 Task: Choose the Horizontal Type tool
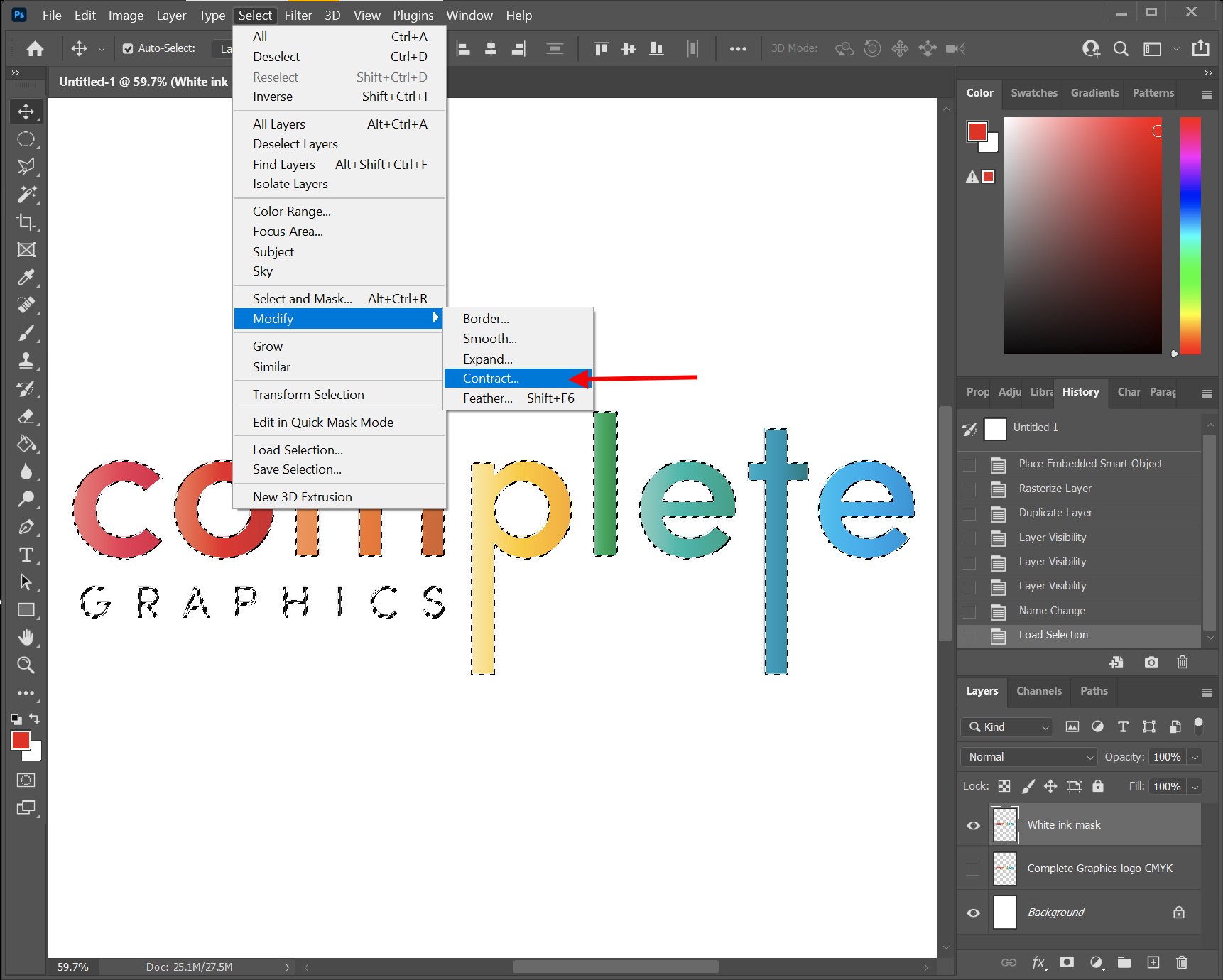26,555
